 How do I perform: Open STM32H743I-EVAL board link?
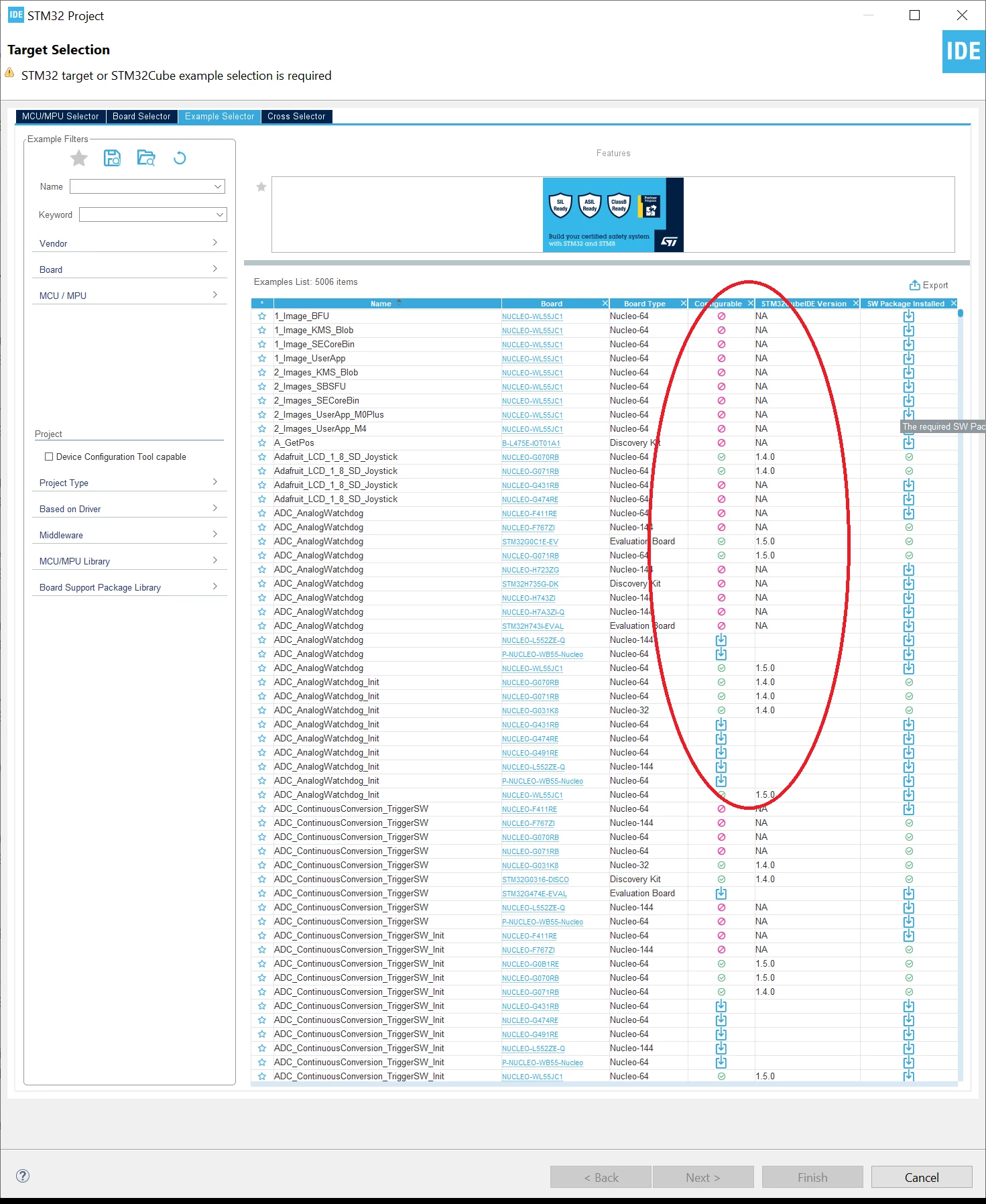pos(533,626)
